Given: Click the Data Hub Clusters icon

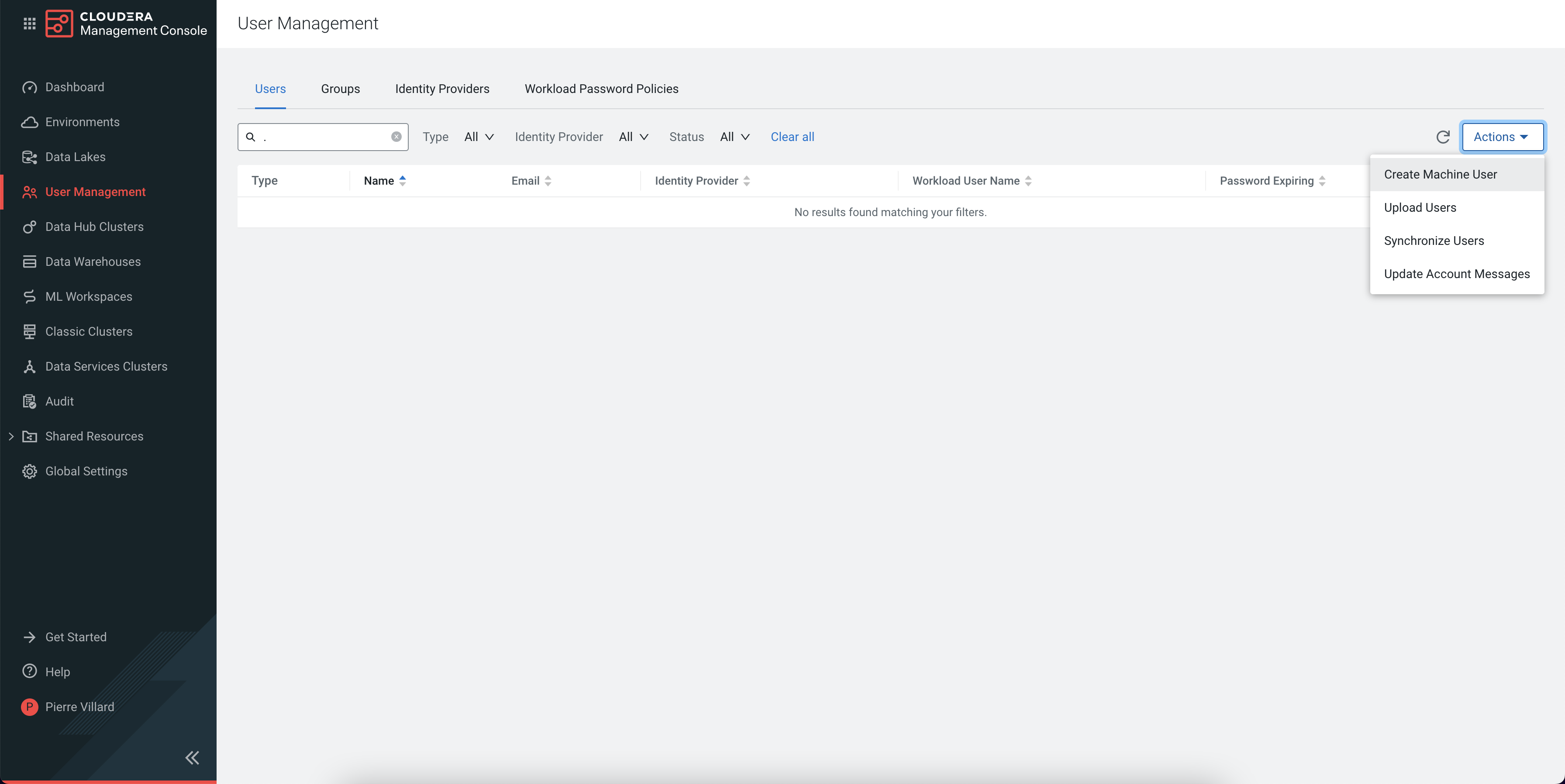Looking at the screenshot, I should tap(29, 227).
